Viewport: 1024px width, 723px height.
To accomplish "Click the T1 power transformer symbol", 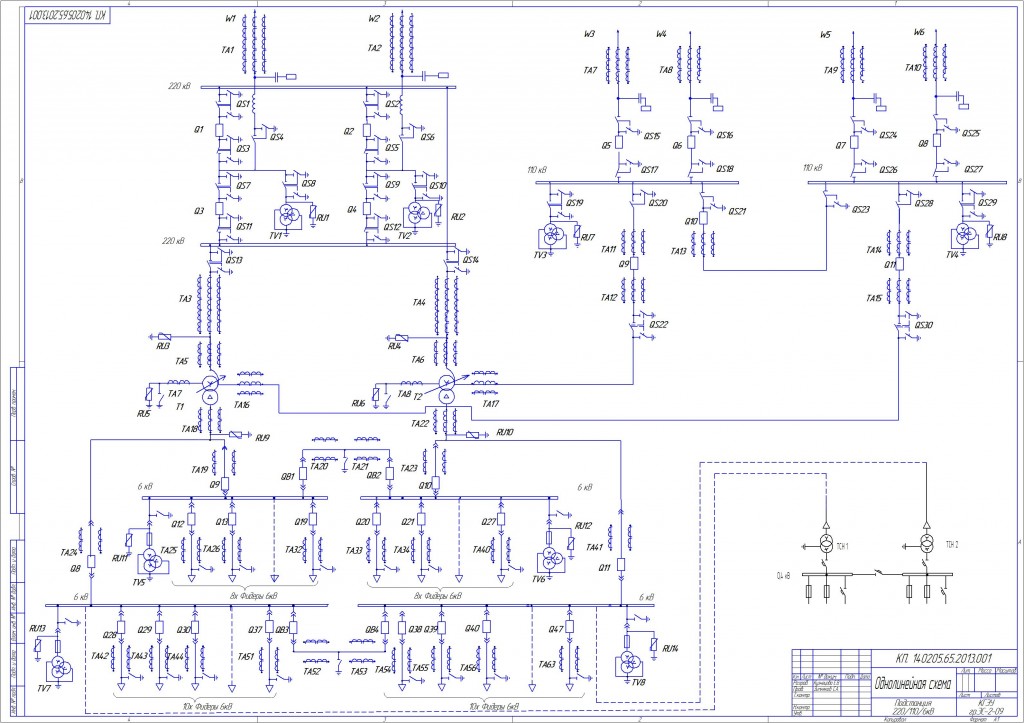I will pyautogui.click(x=210, y=389).
